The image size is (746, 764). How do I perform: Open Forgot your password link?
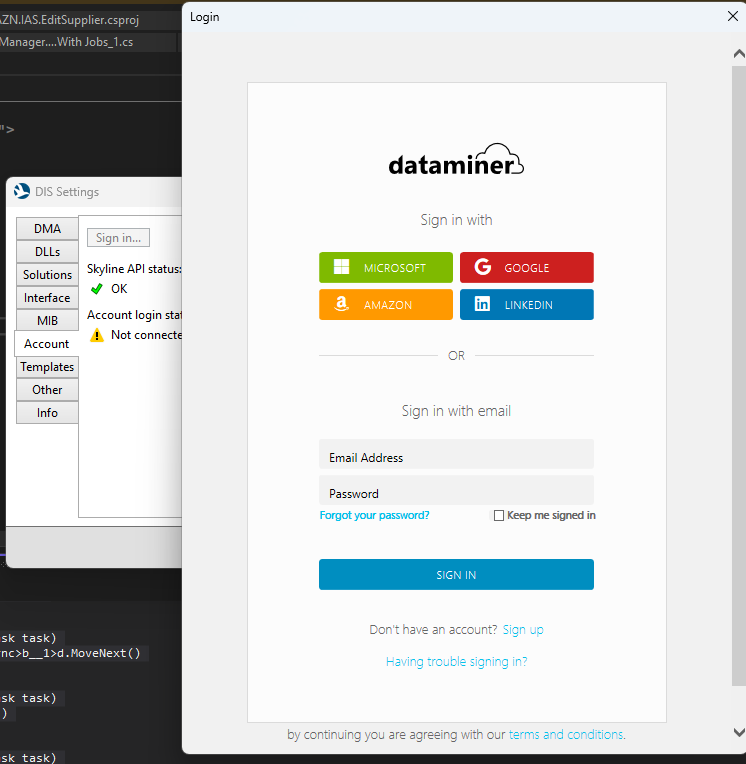click(x=374, y=516)
